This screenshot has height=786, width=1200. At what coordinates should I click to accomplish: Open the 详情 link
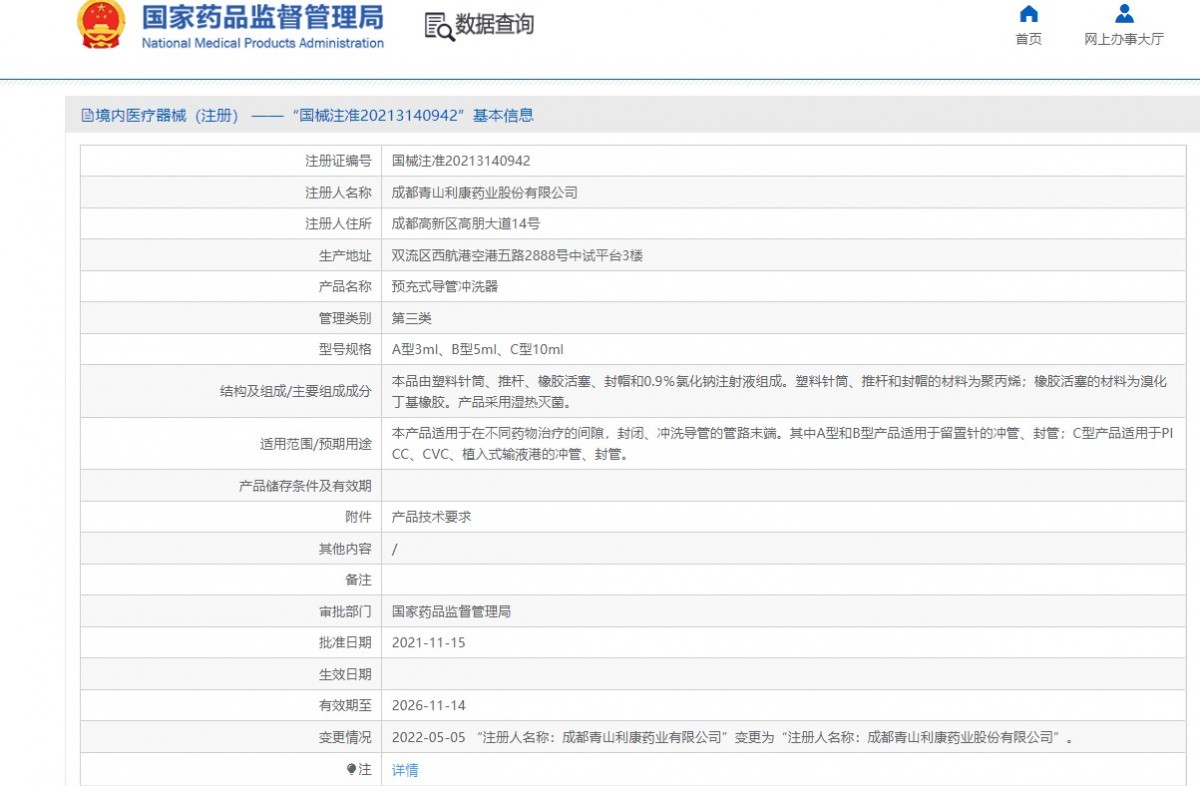click(405, 770)
